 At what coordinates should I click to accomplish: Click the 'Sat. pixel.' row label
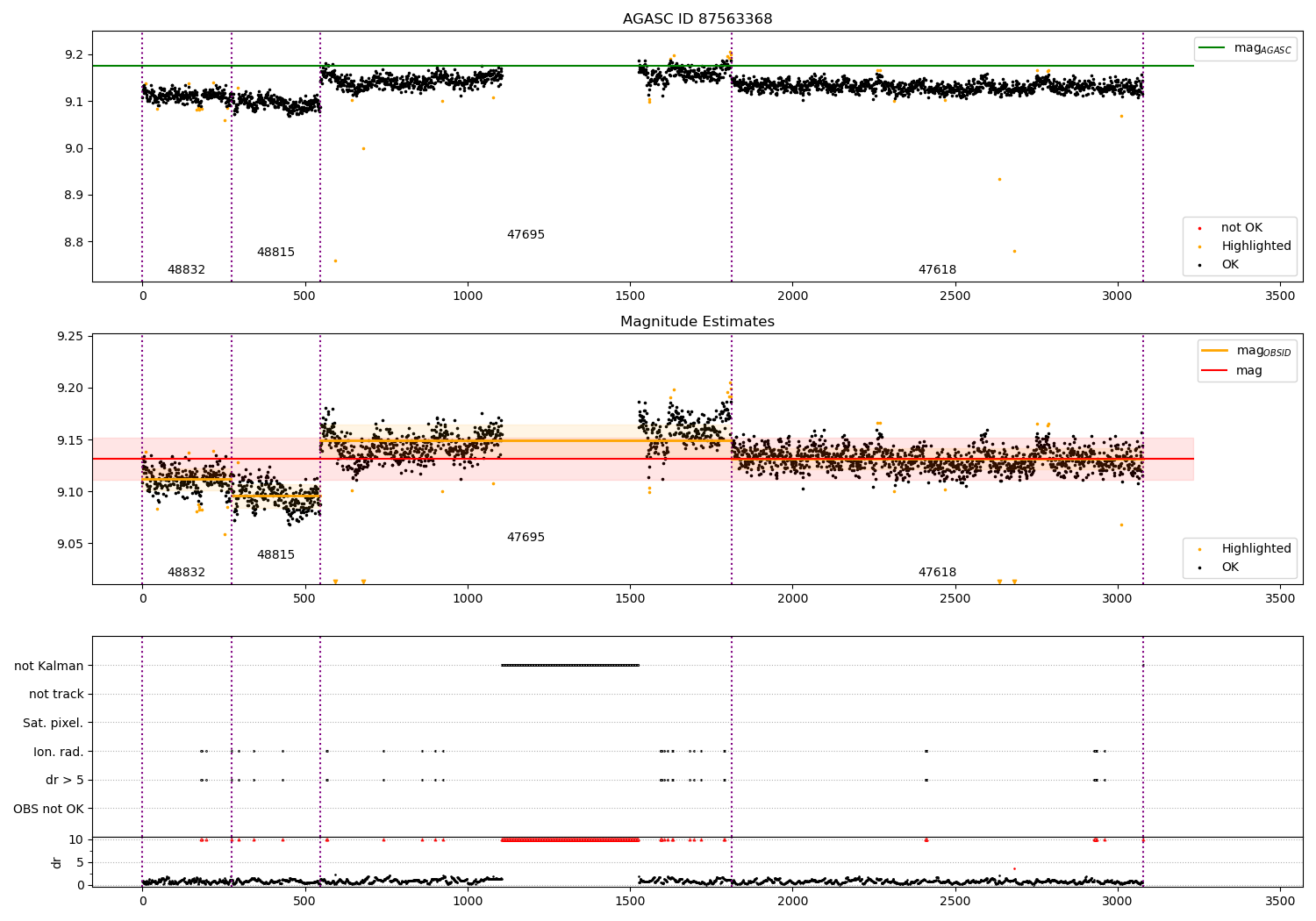pyautogui.click(x=54, y=724)
